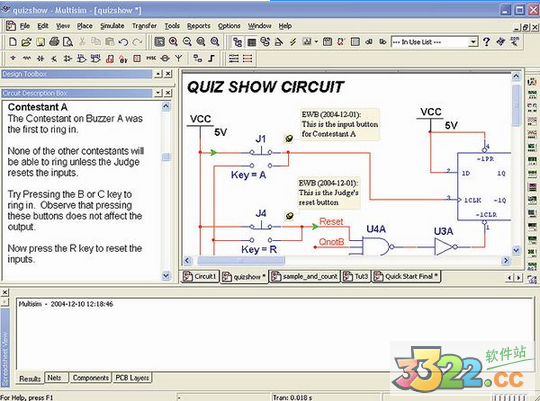Run Electrical Rules Check

pyautogui.click(x=341, y=42)
